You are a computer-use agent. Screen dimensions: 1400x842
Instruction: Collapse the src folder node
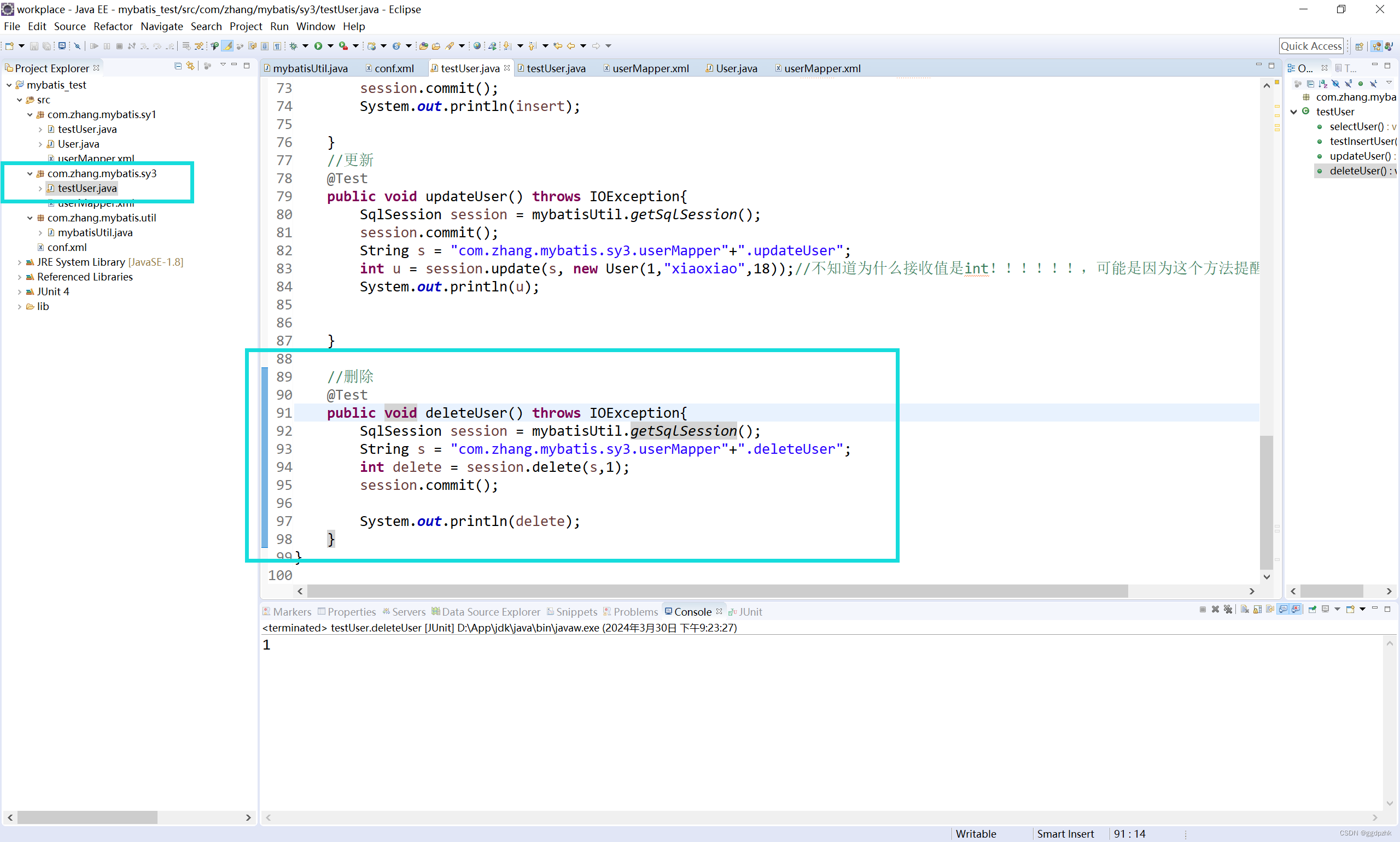tap(19, 100)
